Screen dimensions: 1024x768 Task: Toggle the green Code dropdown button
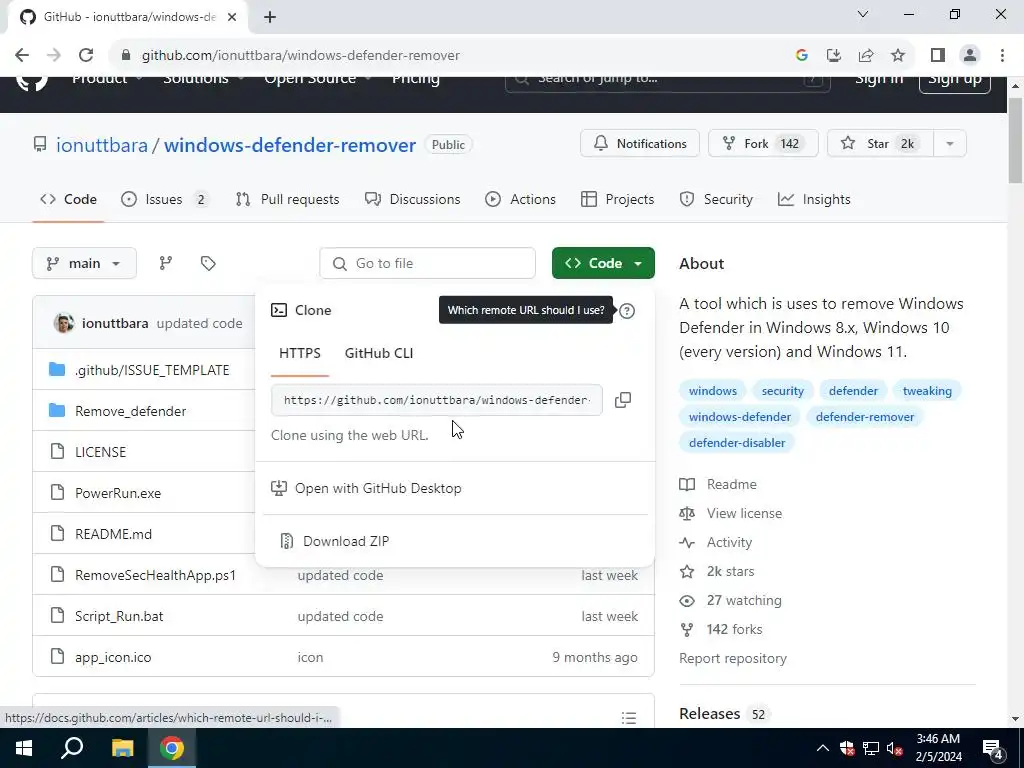(x=603, y=263)
